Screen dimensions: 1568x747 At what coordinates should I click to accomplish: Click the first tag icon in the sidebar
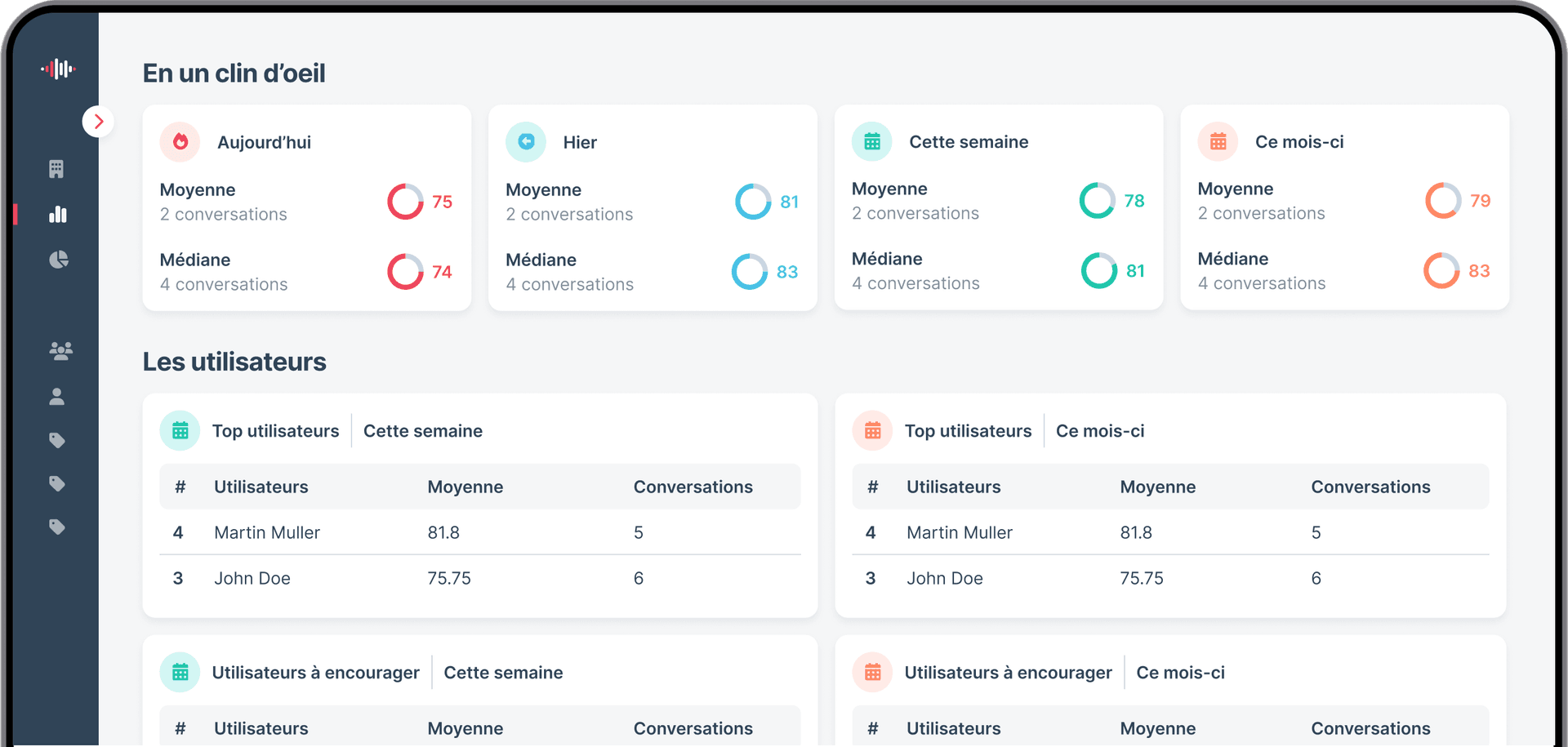coord(58,440)
